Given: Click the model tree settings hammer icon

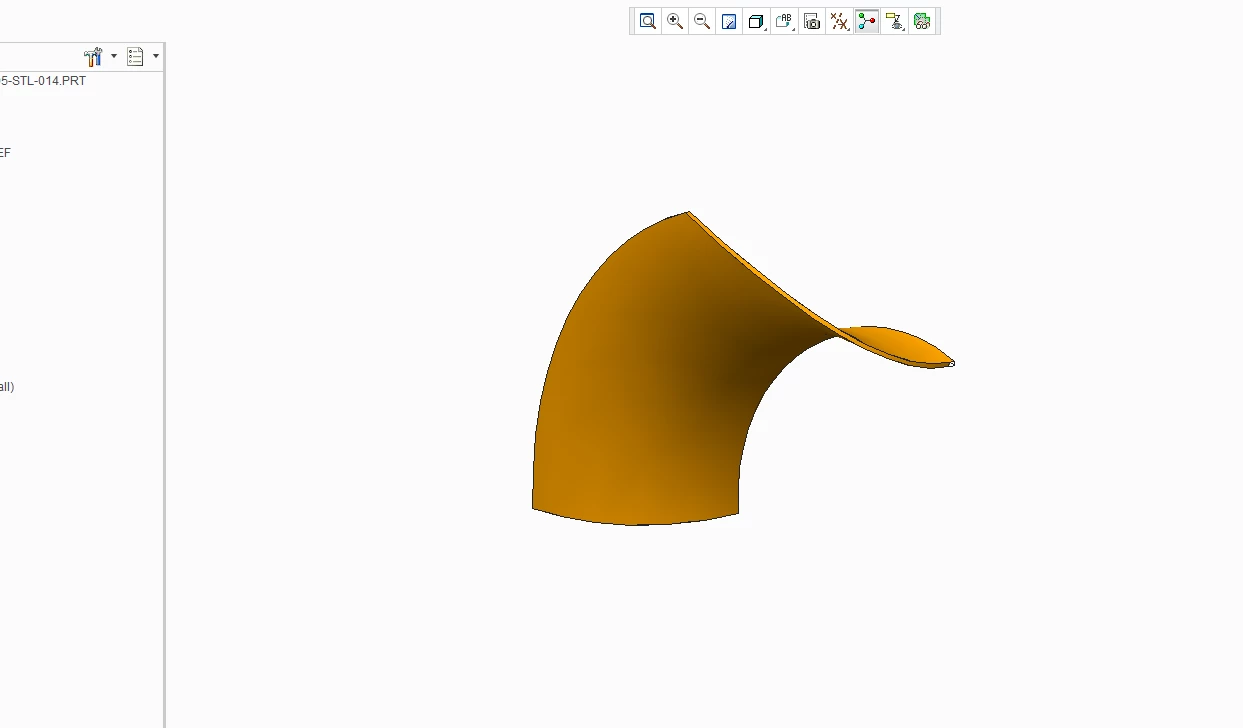Looking at the screenshot, I should 94,57.
